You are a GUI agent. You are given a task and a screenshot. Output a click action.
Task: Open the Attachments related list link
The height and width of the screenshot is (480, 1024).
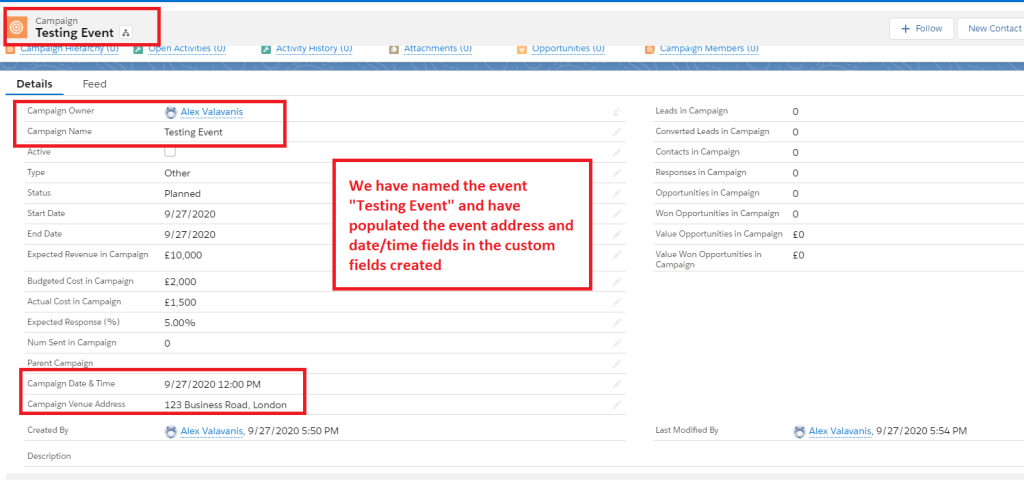438,48
